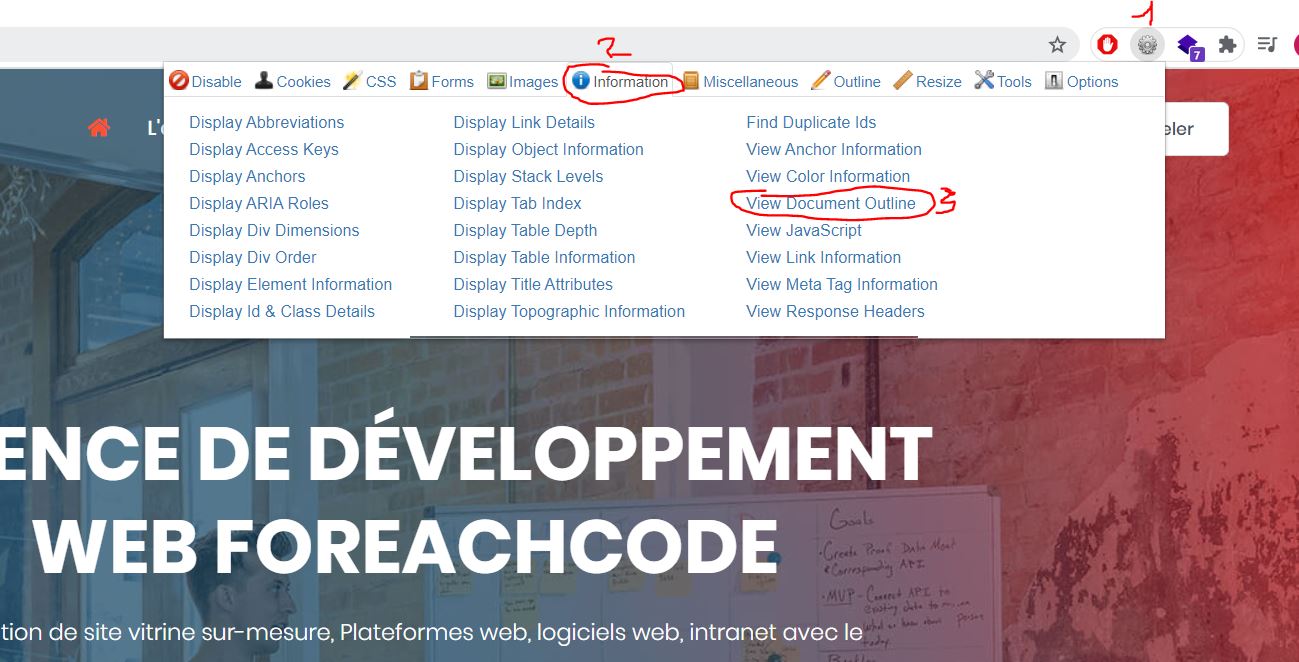Screen dimensions: 1299x662
Task: Open View Anchor Information
Action: pos(834,149)
